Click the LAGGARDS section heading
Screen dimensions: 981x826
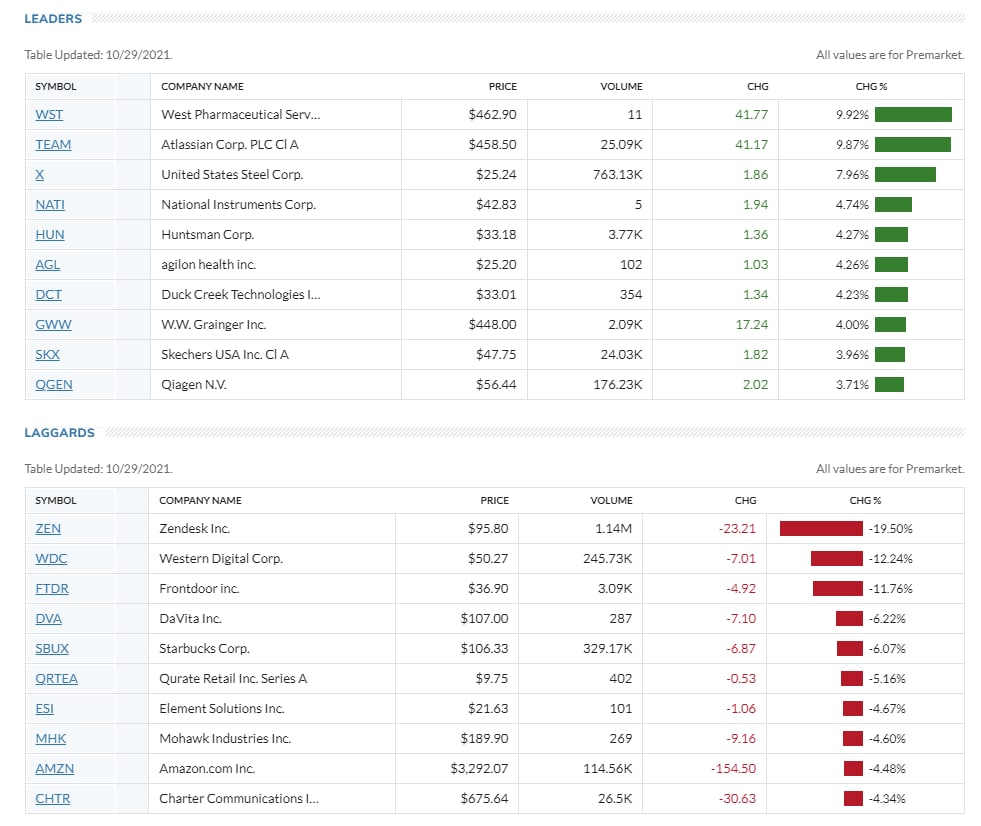tap(59, 433)
